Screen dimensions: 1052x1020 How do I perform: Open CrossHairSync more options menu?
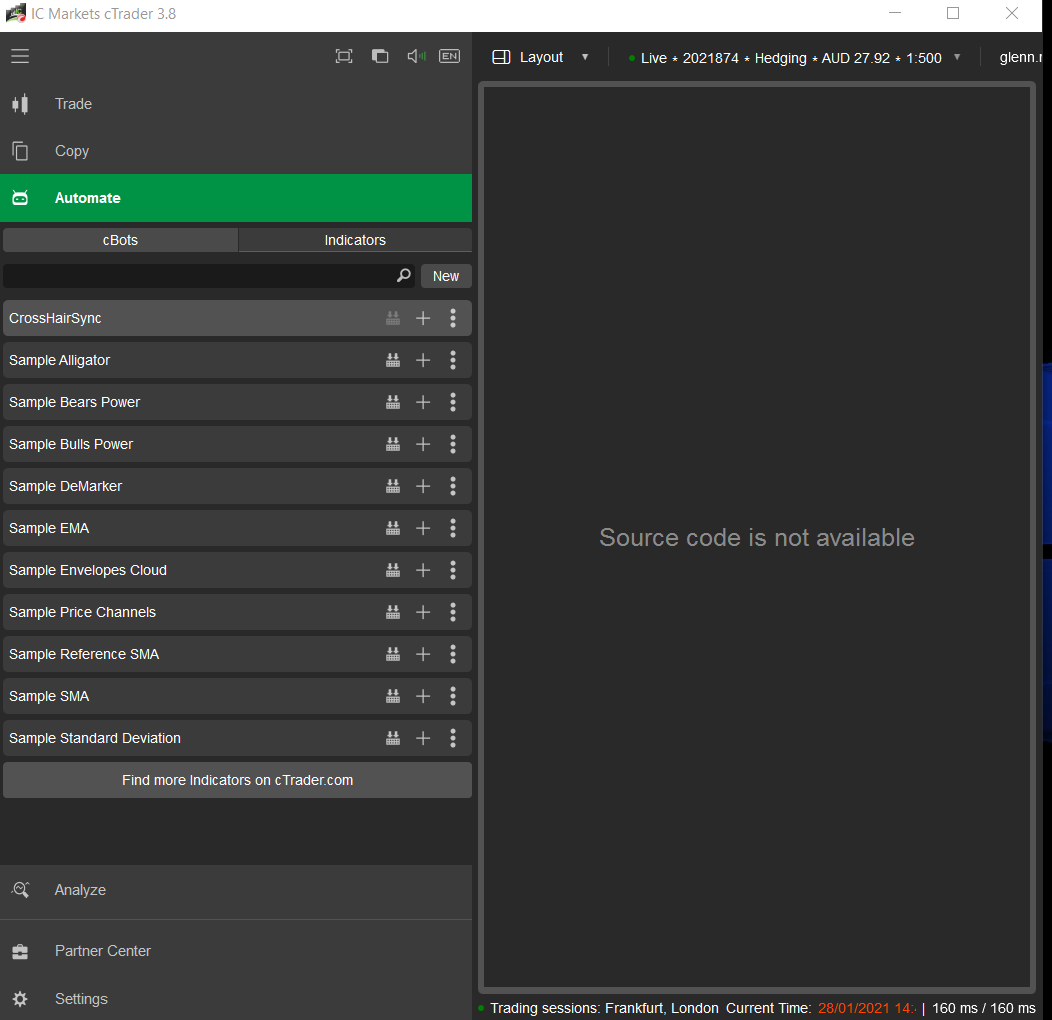click(453, 318)
